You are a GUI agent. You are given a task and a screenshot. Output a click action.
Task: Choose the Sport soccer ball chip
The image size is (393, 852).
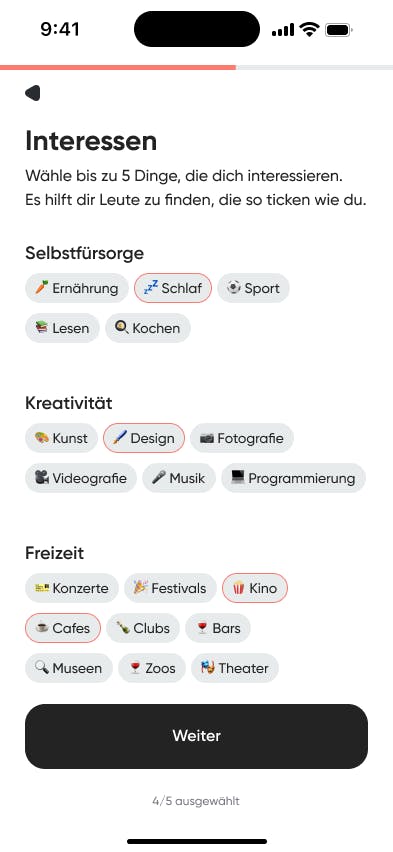pyautogui.click(x=253, y=288)
